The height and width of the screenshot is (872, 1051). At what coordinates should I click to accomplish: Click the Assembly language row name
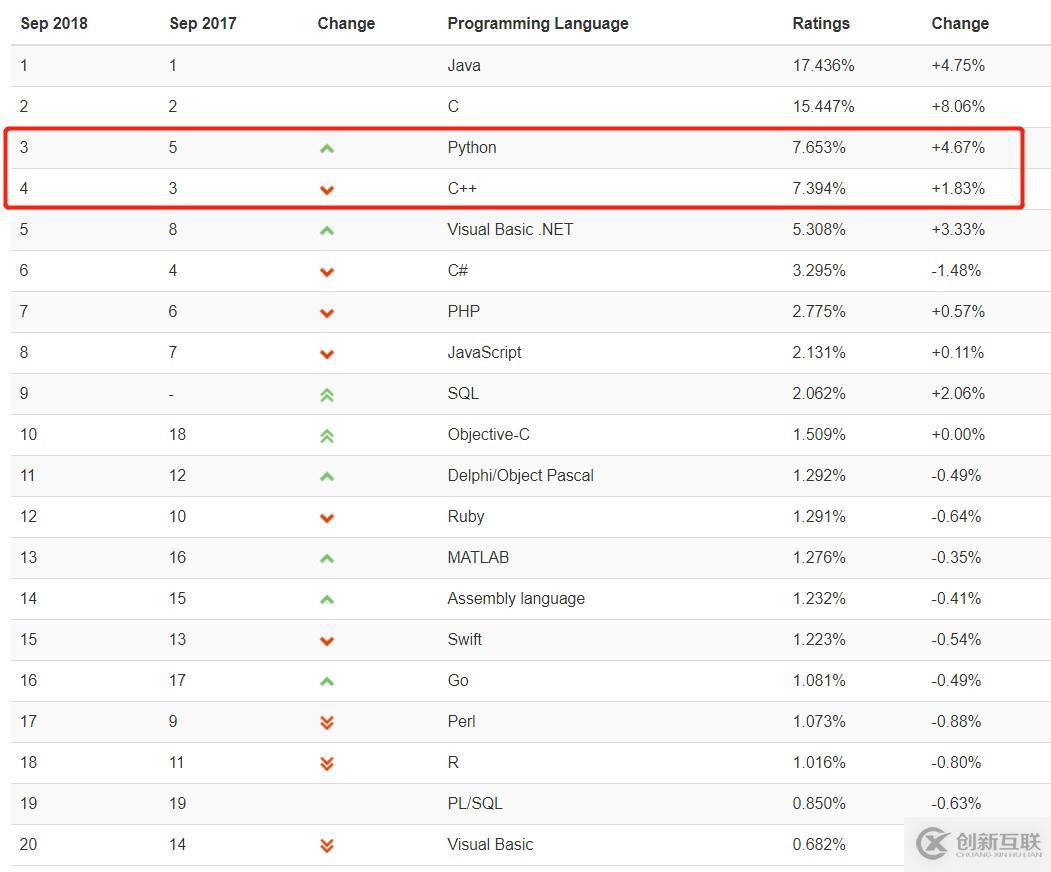516,599
